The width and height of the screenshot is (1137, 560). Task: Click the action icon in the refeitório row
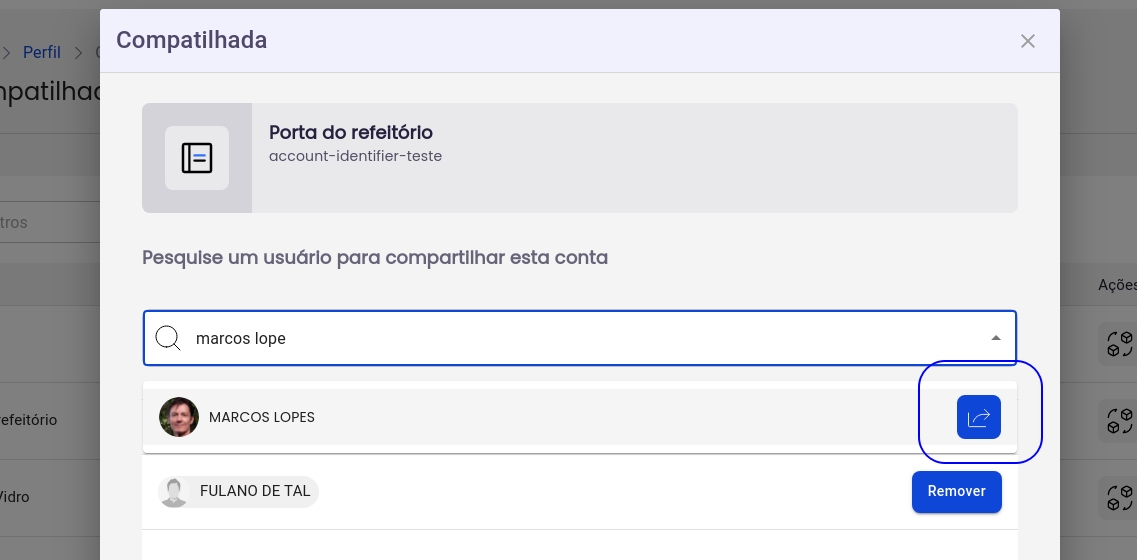(1118, 420)
